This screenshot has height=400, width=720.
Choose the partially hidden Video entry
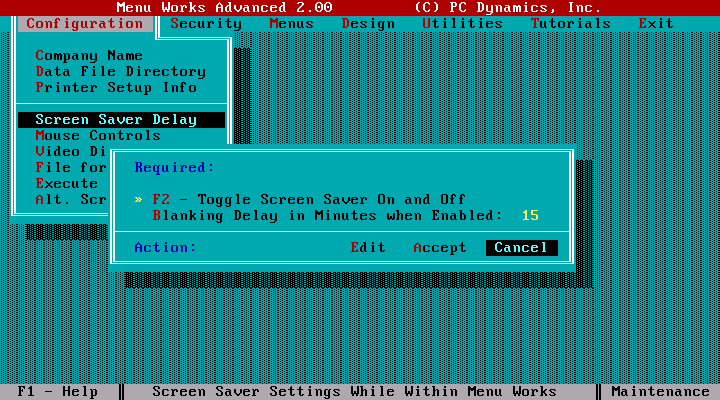click(71, 152)
